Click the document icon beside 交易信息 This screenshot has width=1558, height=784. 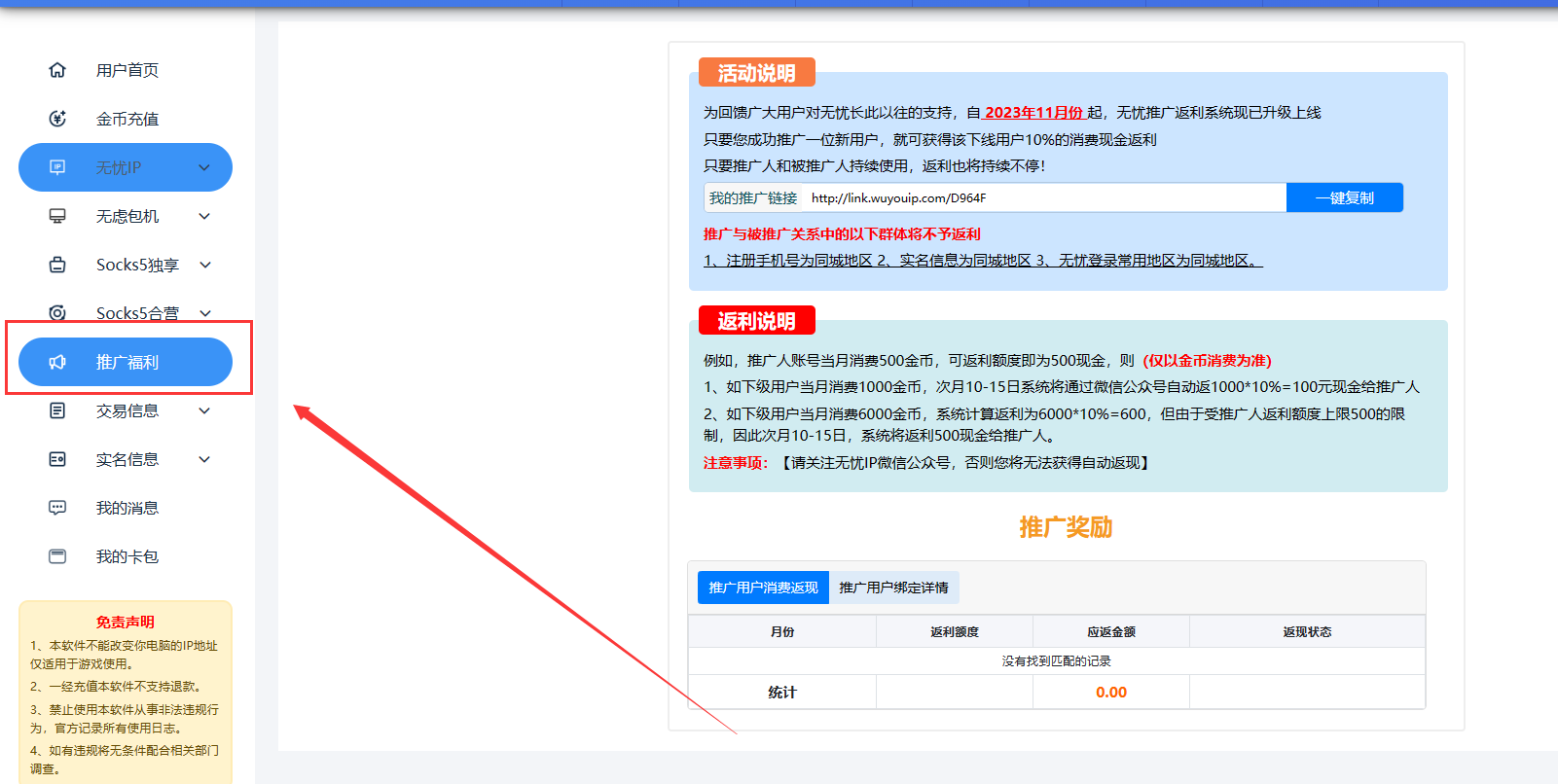(57, 410)
